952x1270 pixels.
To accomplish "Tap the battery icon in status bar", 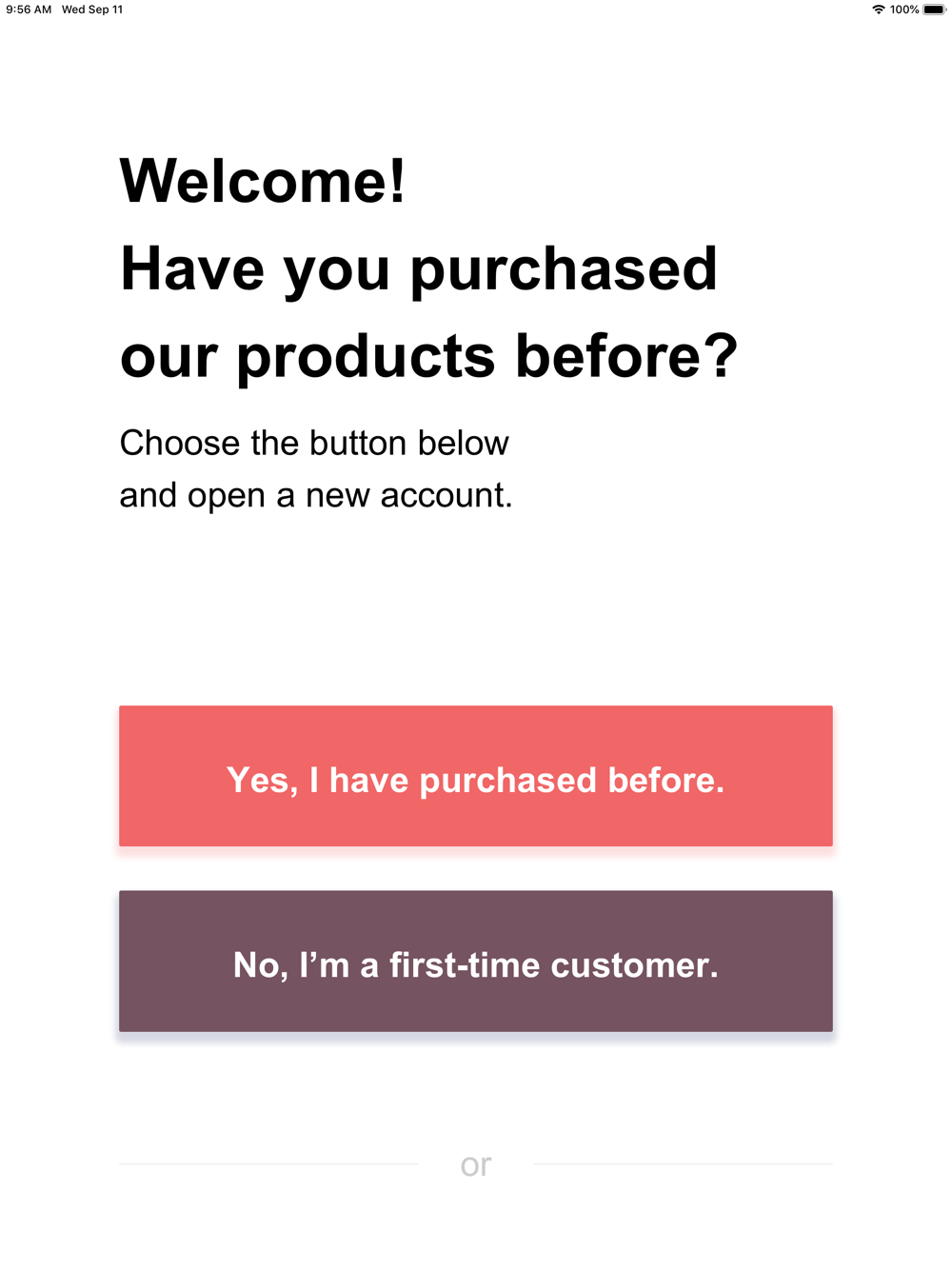I will tap(934, 10).
